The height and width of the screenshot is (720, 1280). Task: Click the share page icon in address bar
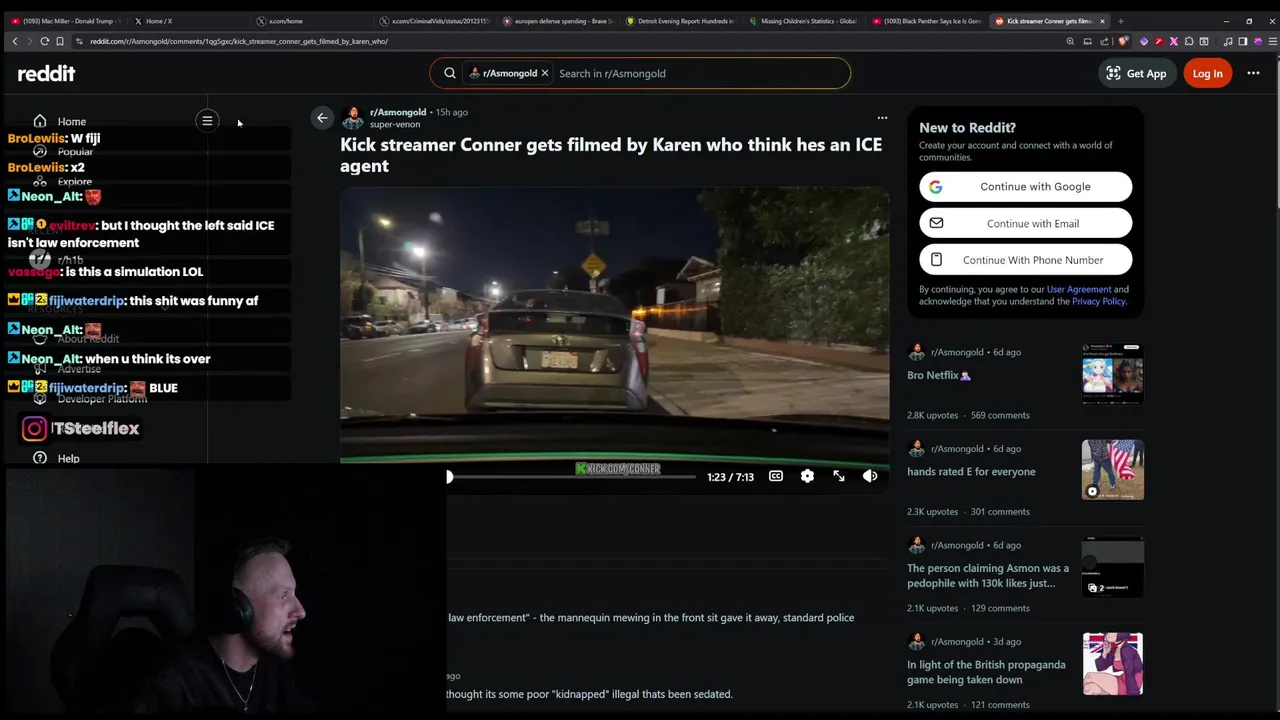pyautogui.click(x=1104, y=41)
